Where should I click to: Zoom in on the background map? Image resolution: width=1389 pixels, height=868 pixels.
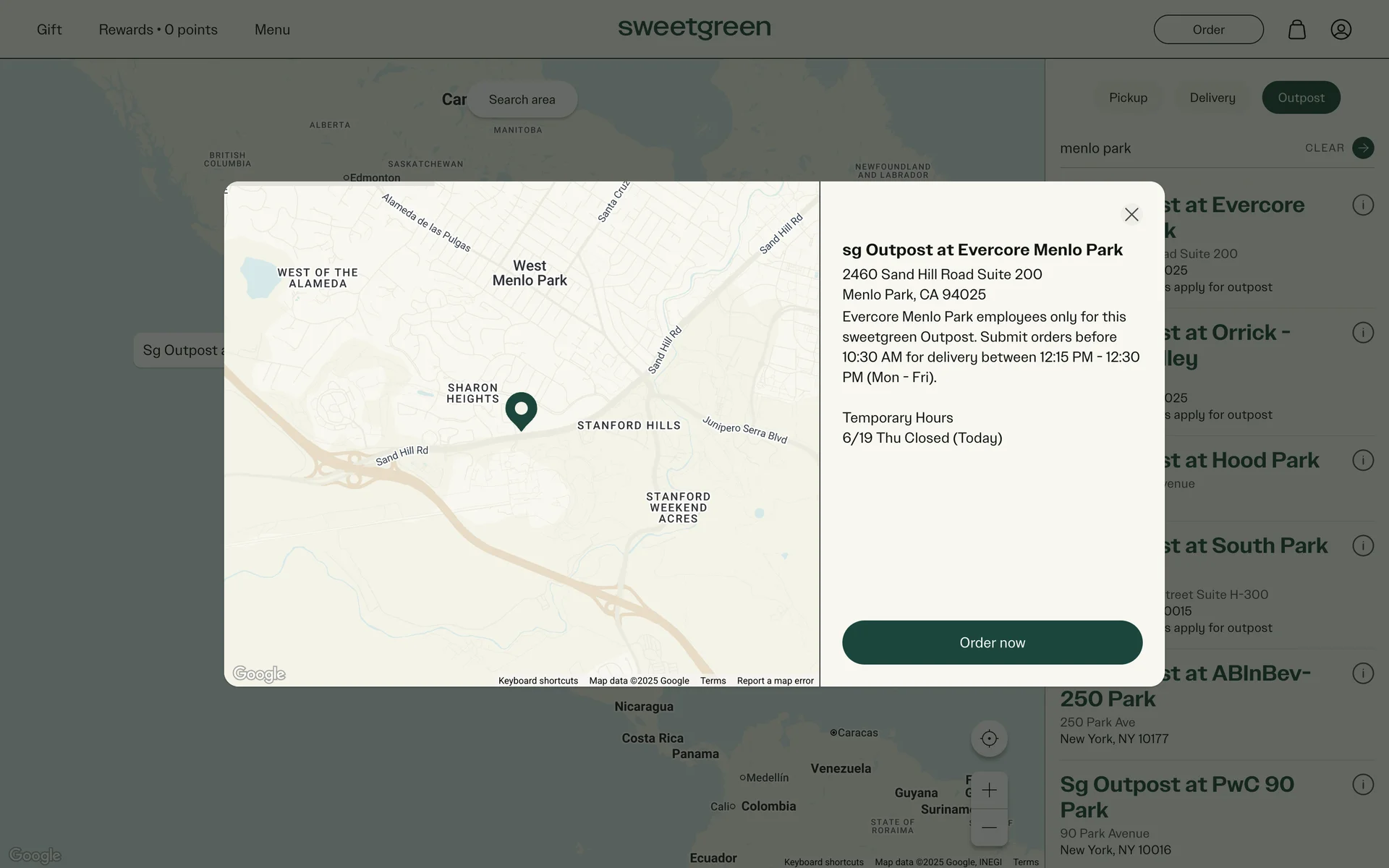(989, 790)
